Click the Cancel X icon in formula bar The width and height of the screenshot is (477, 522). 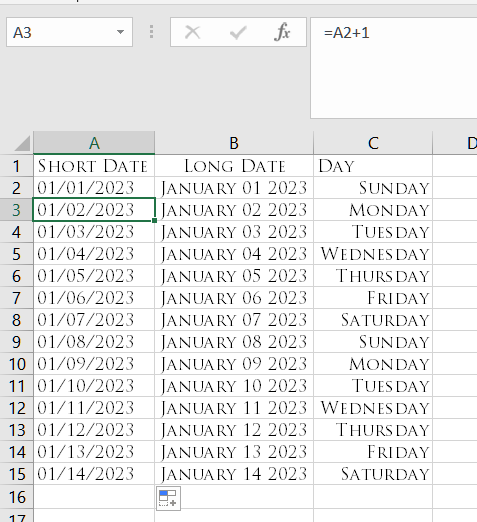192,32
